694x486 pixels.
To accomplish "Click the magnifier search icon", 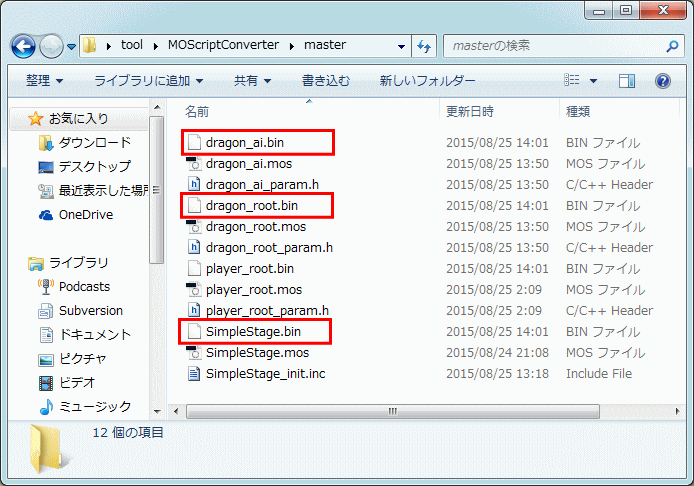I will [672, 46].
